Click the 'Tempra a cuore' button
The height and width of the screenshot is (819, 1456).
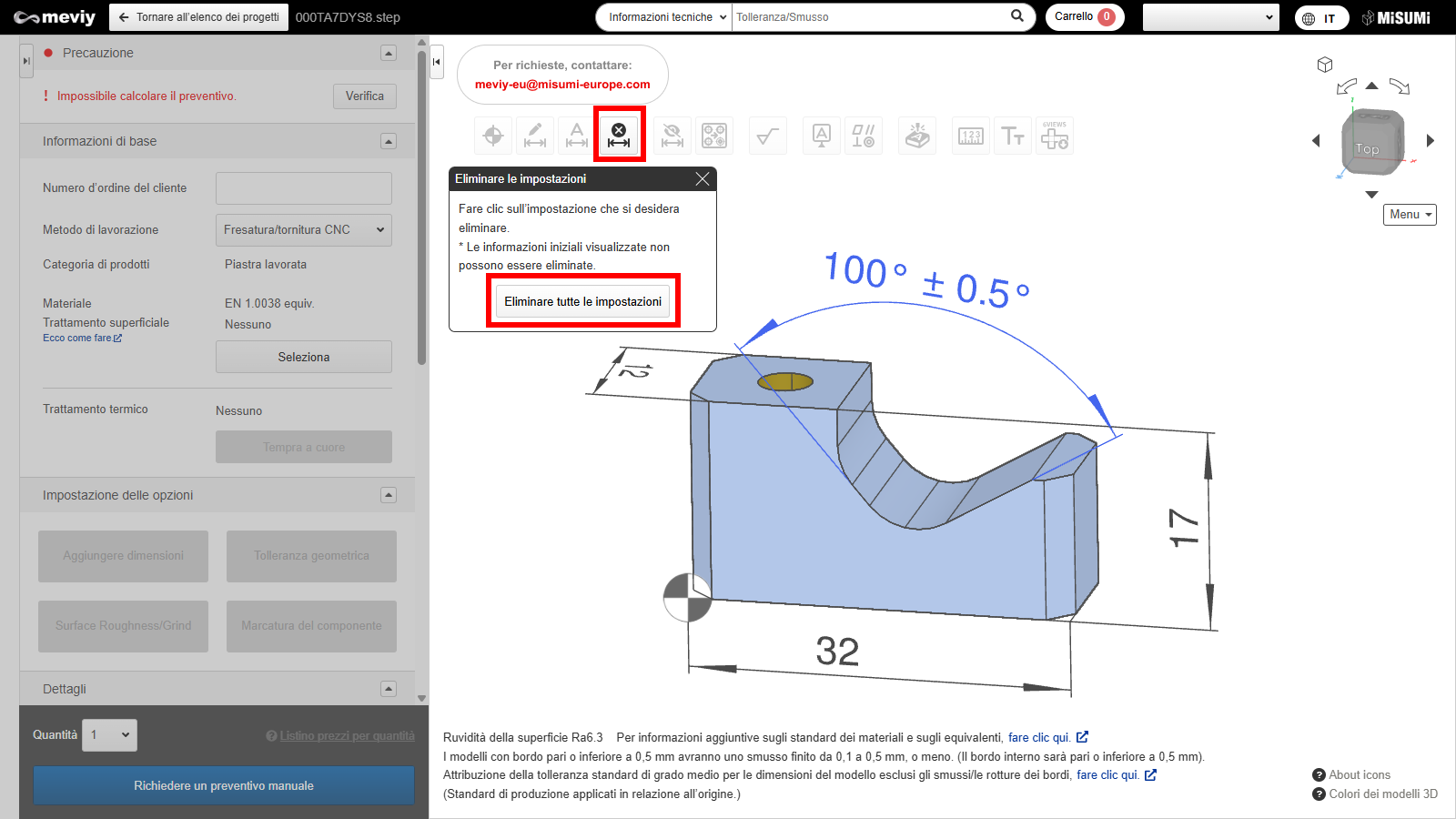(x=304, y=447)
